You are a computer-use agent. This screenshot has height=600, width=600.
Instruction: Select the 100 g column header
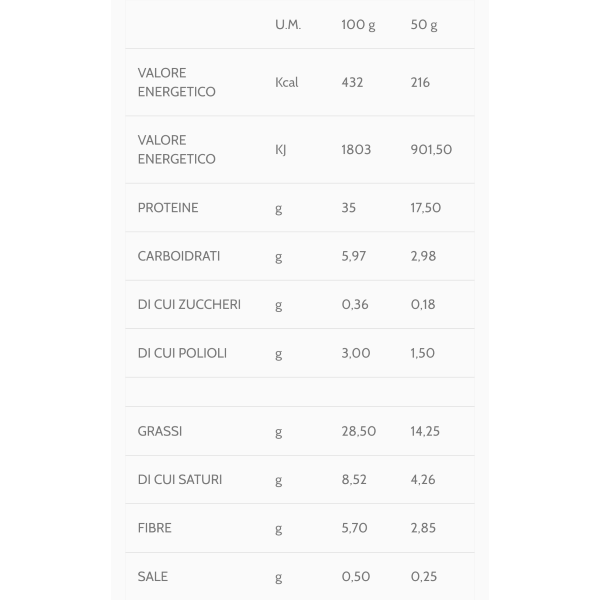[x=358, y=25]
